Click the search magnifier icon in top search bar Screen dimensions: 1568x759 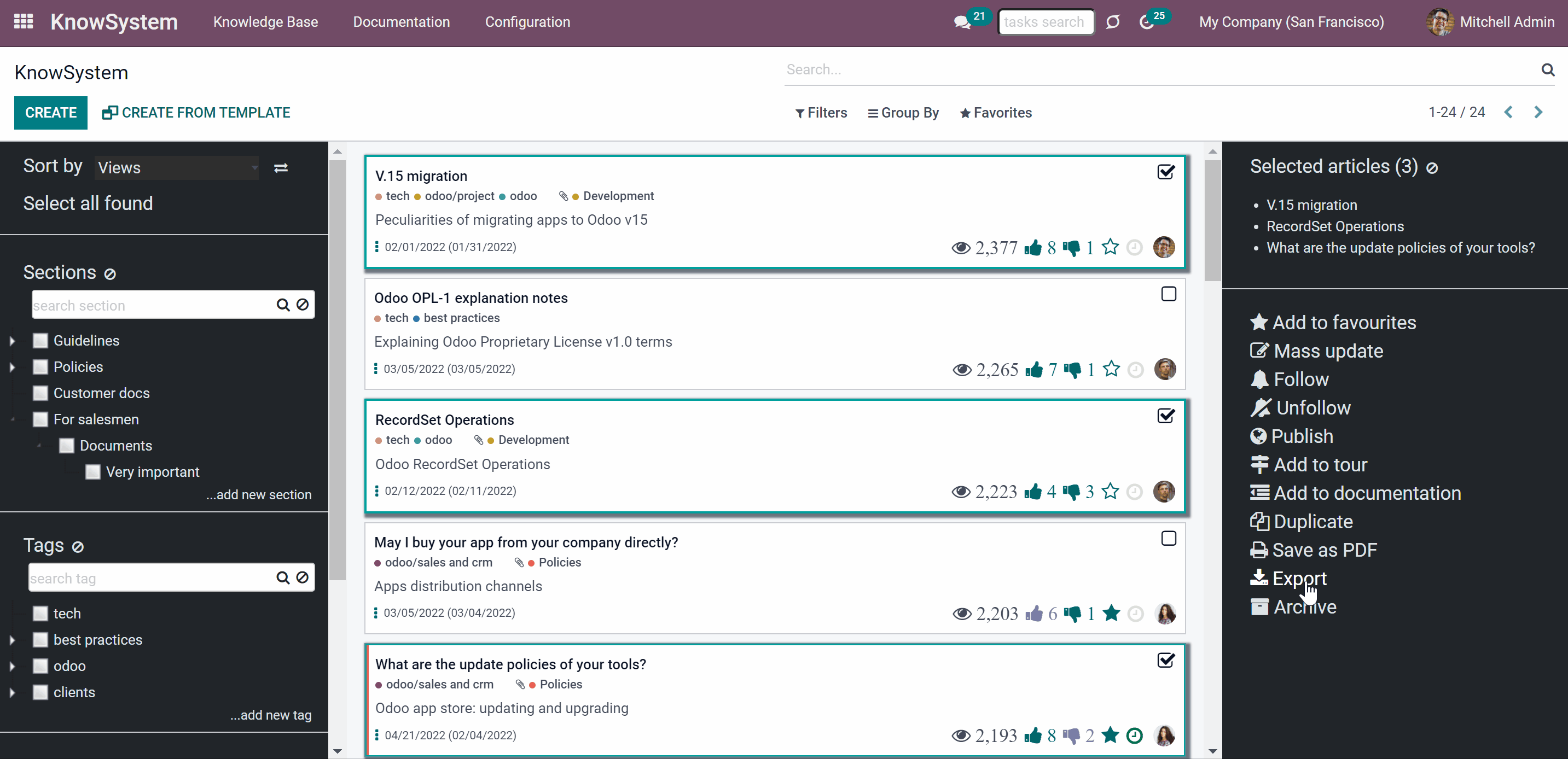pos(1548,69)
